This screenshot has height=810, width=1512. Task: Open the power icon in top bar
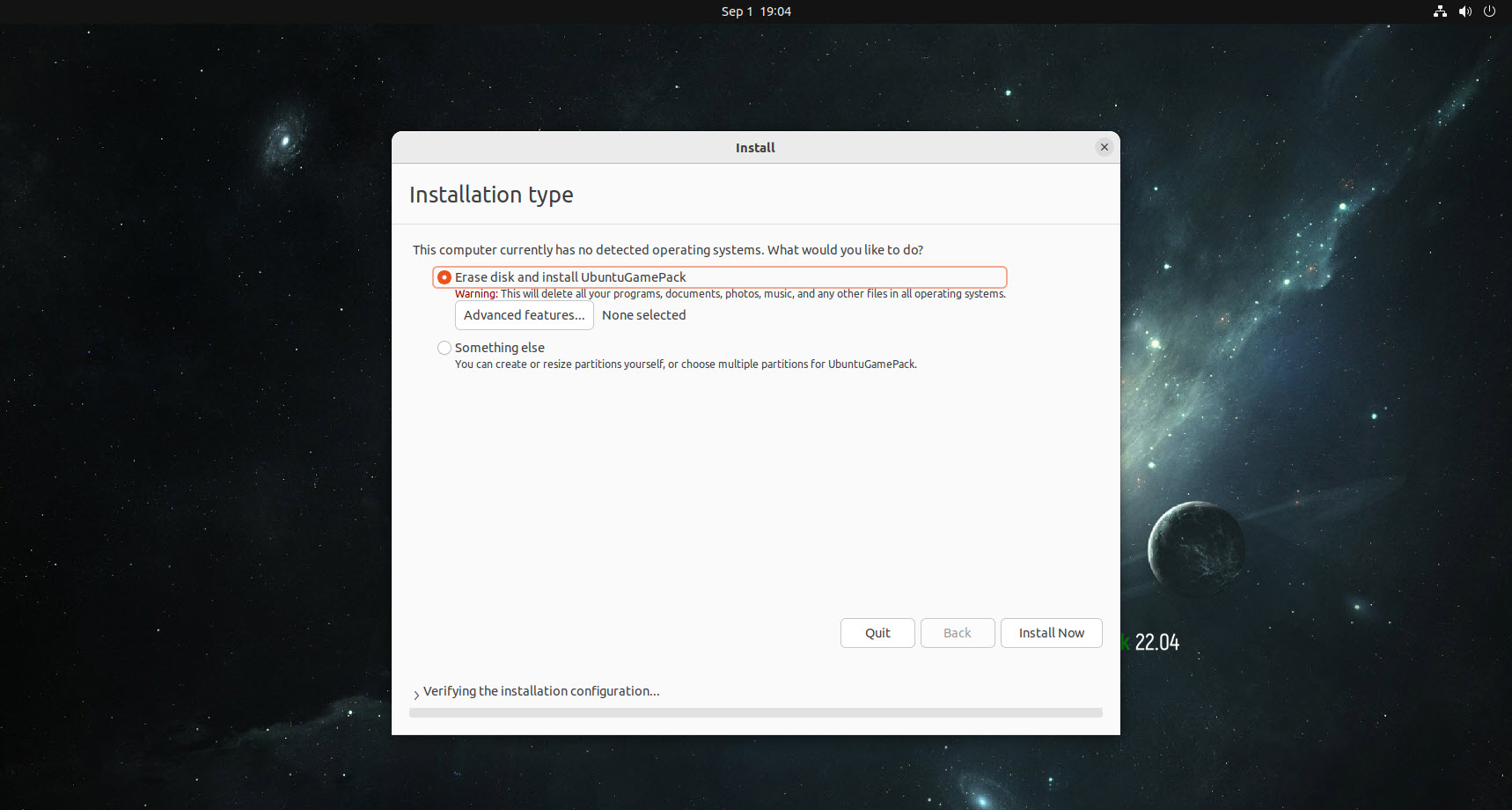tap(1489, 11)
